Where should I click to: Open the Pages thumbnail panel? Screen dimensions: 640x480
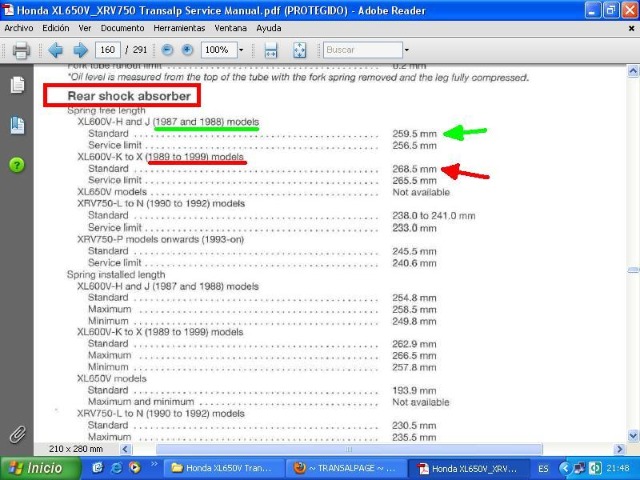pos(17,86)
